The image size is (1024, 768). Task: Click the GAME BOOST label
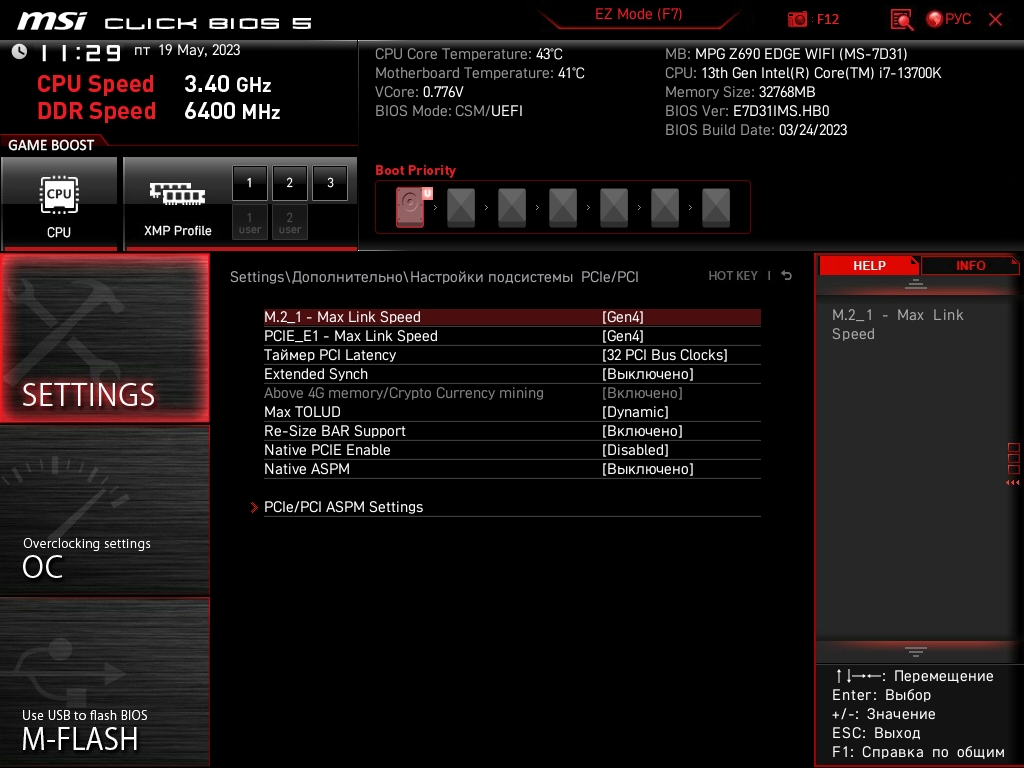[51, 145]
